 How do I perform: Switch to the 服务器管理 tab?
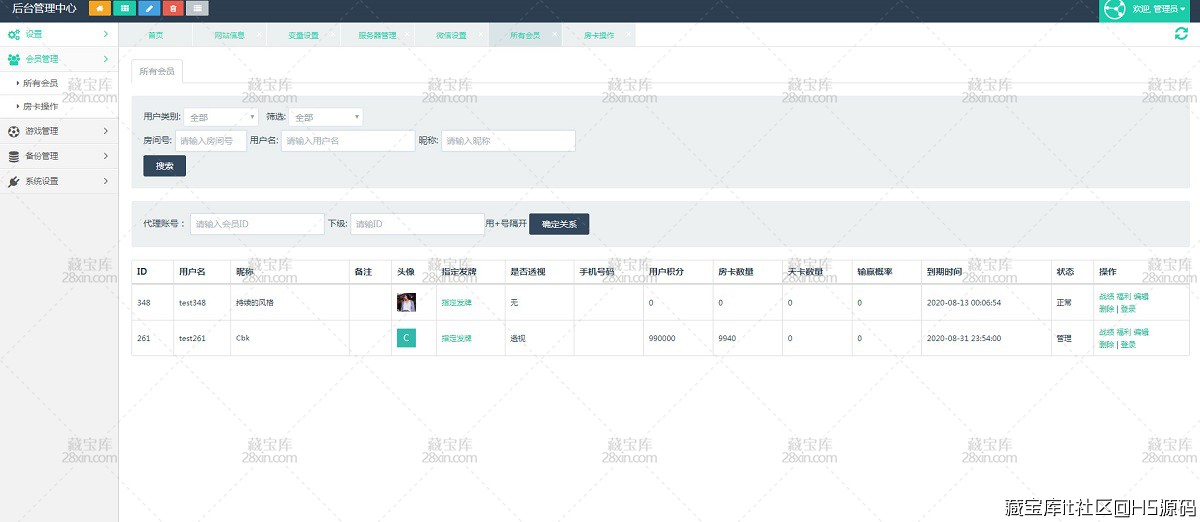[x=378, y=35]
